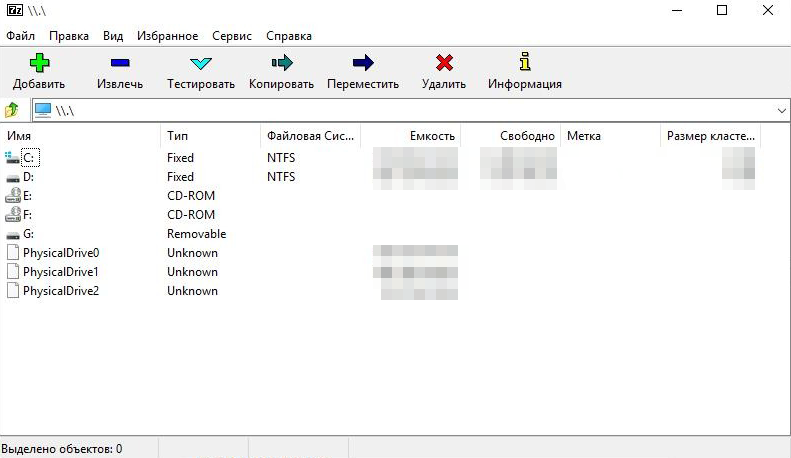Image resolution: width=791 pixels, height=458 pixels.
Task: Open the Вид menu
Action: pyautogui.click(x=113, y=36)
